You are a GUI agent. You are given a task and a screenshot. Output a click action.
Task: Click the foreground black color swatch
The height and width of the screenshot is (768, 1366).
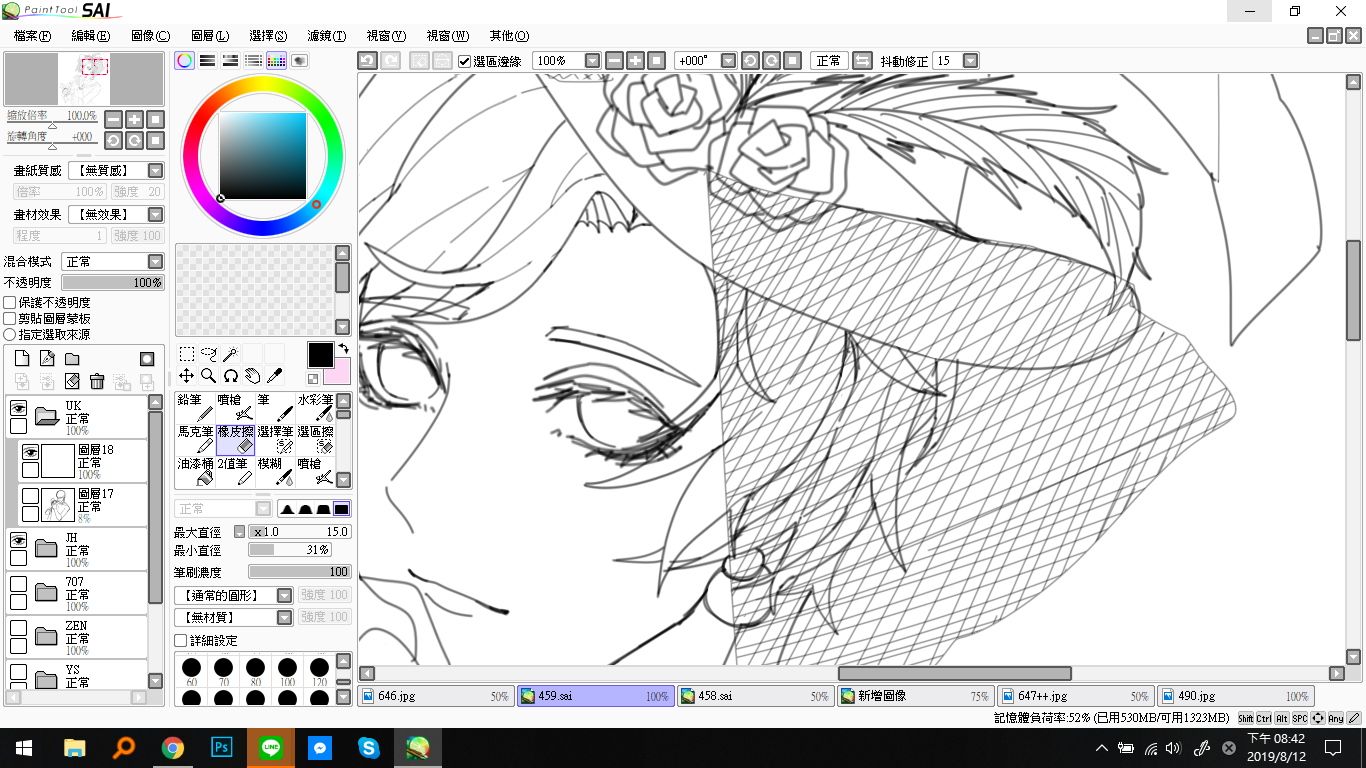point(320,355)
